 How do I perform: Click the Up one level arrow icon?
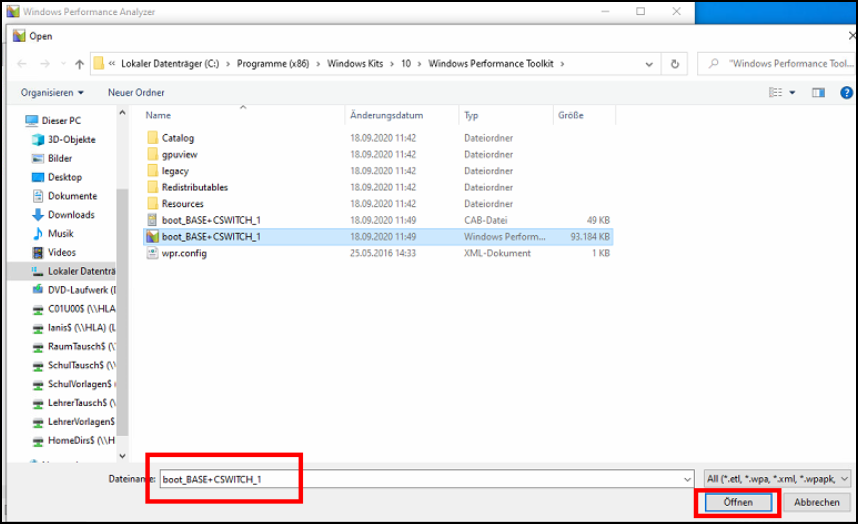[x=78, y=64]
